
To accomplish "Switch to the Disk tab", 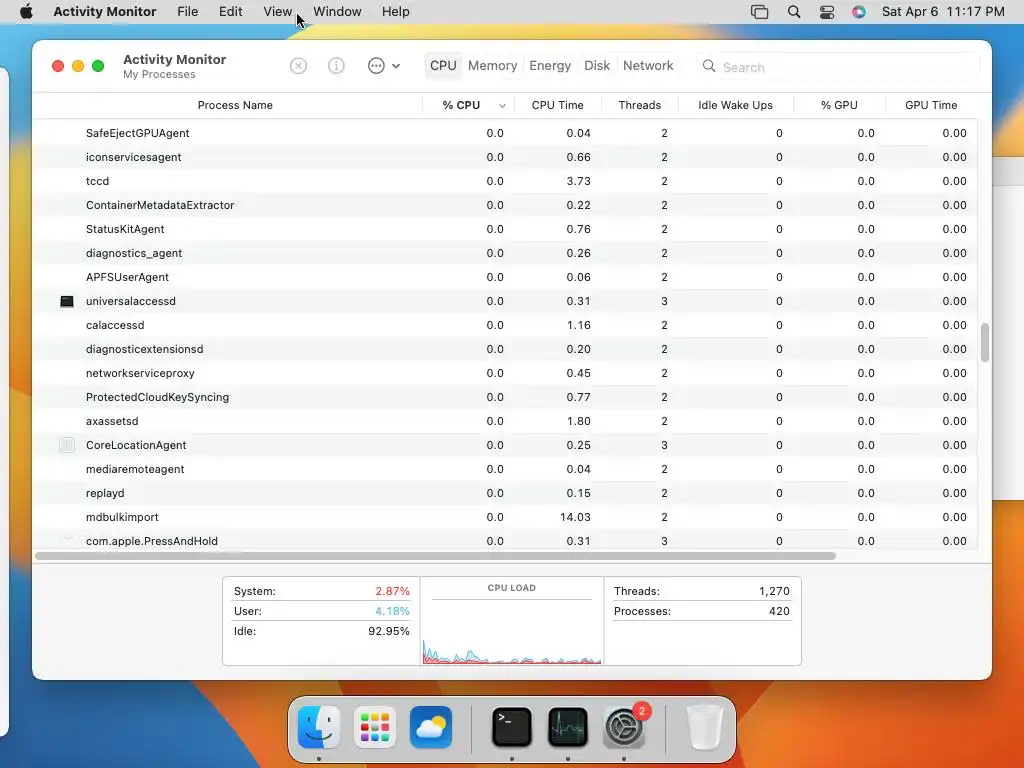I will point(597,66).
